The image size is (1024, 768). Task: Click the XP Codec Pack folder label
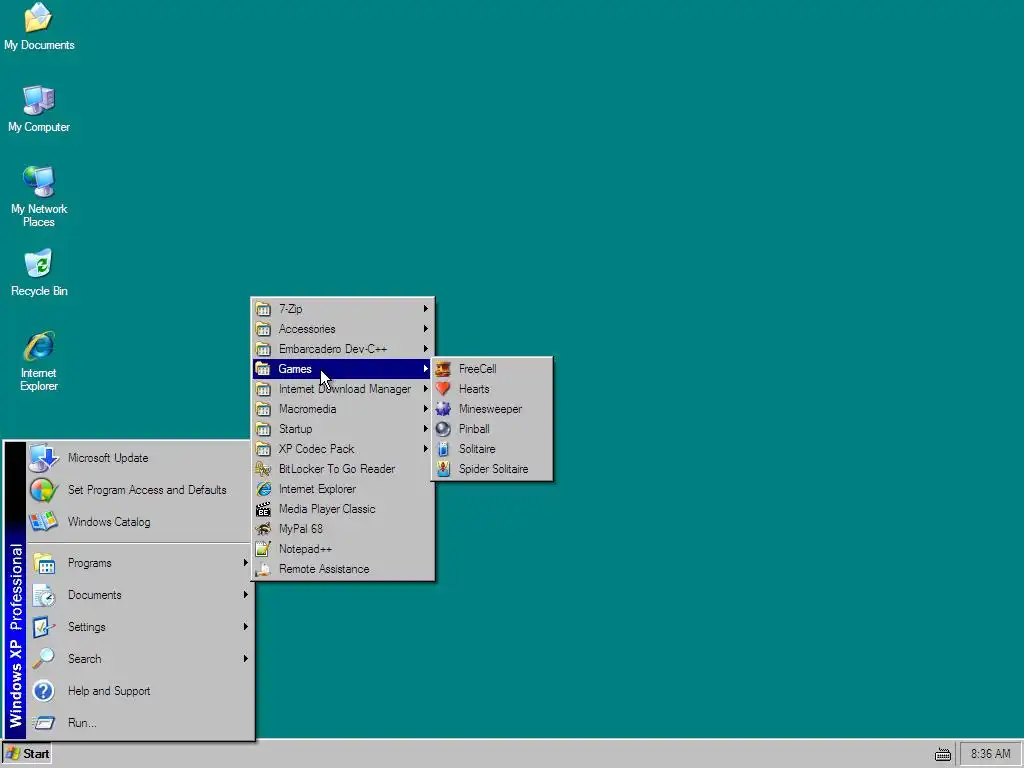pyautogui.click(x=316, y=449)
